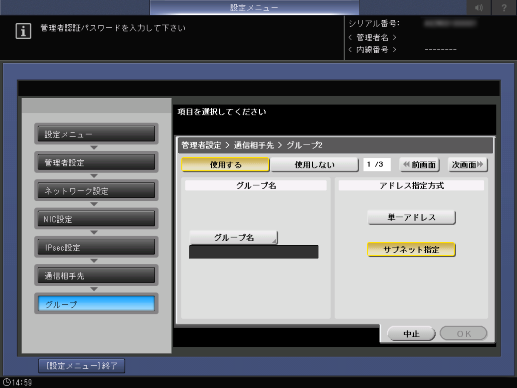The width and height of the screenshot is (517, 388).
Task: Click the 管理者認証パスワード prompt message
Action: click(x=113, y=28)
